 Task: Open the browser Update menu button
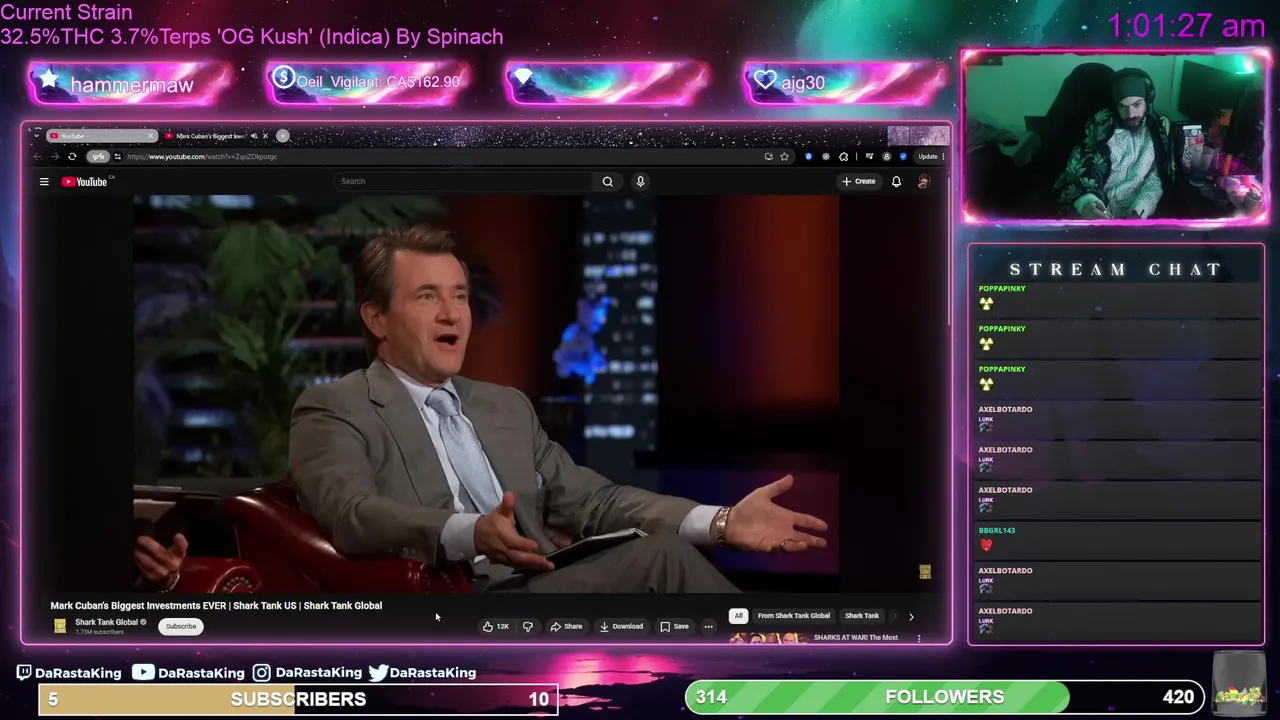tap(931, 156)
